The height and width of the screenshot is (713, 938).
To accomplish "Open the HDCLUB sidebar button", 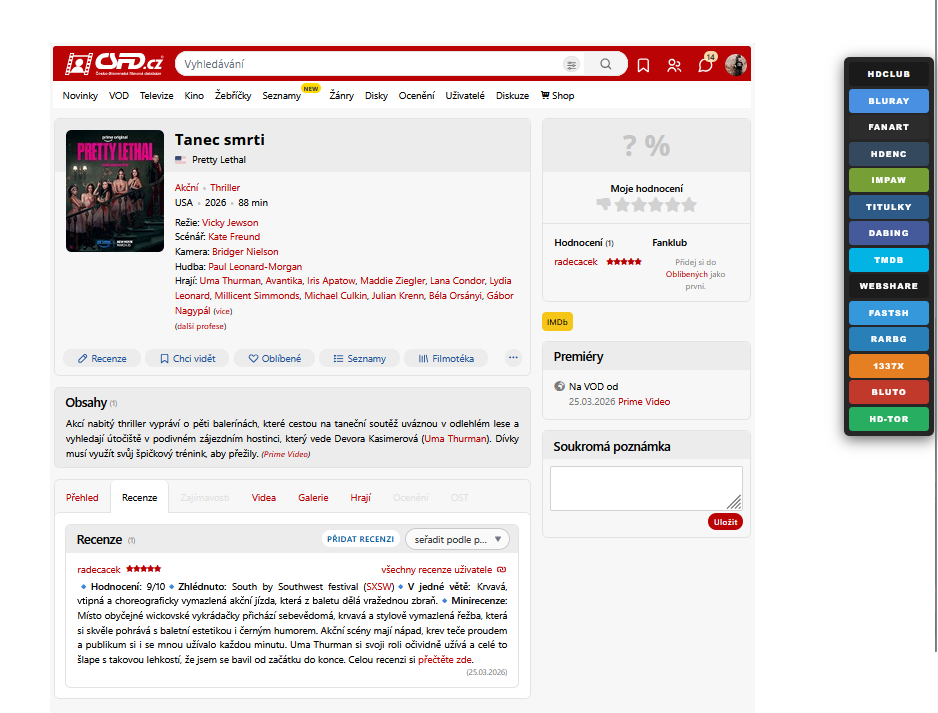I will (888, 74).
